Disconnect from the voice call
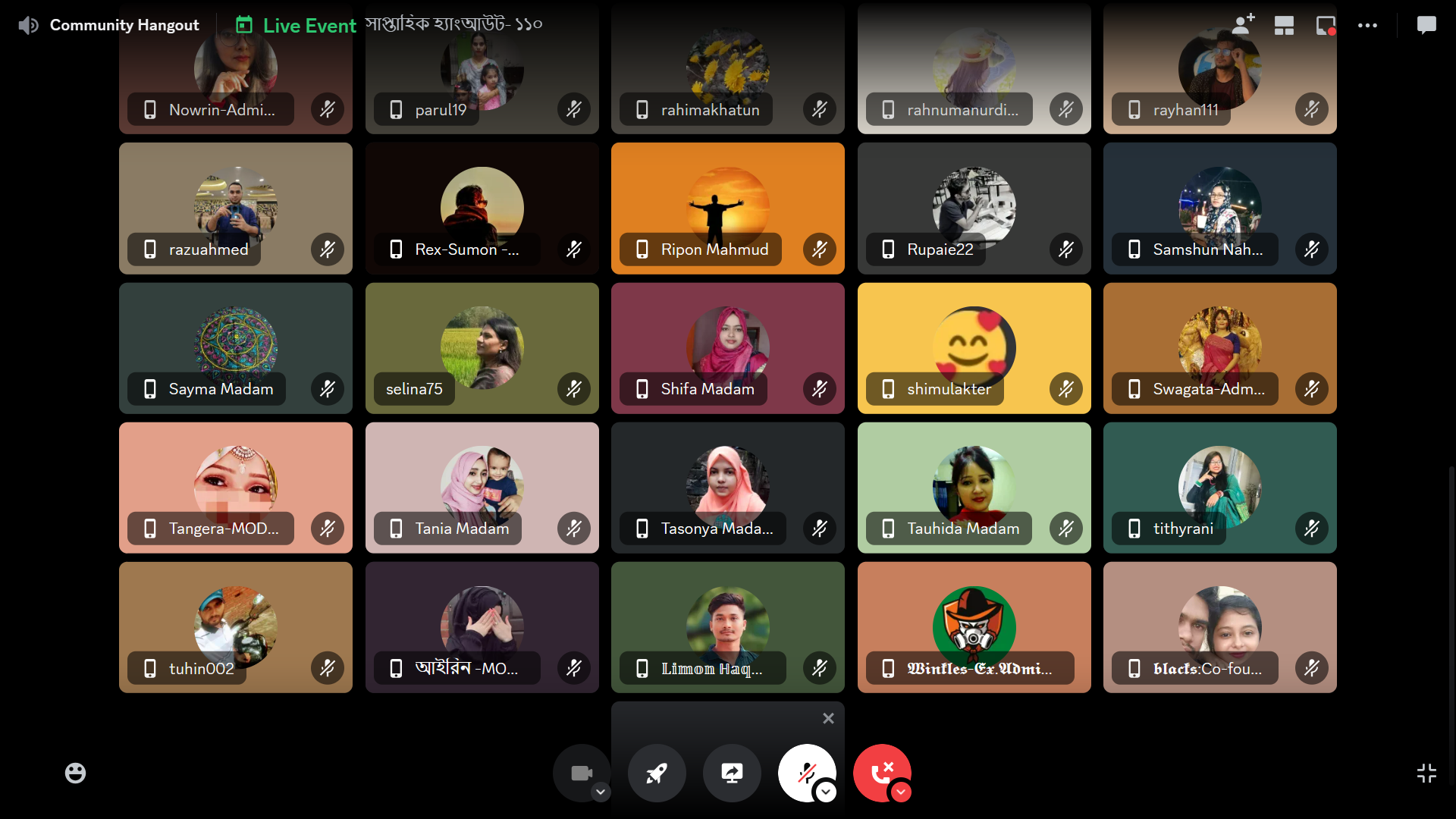This screenshot has height=819, width=1456. tap(880, 772)
